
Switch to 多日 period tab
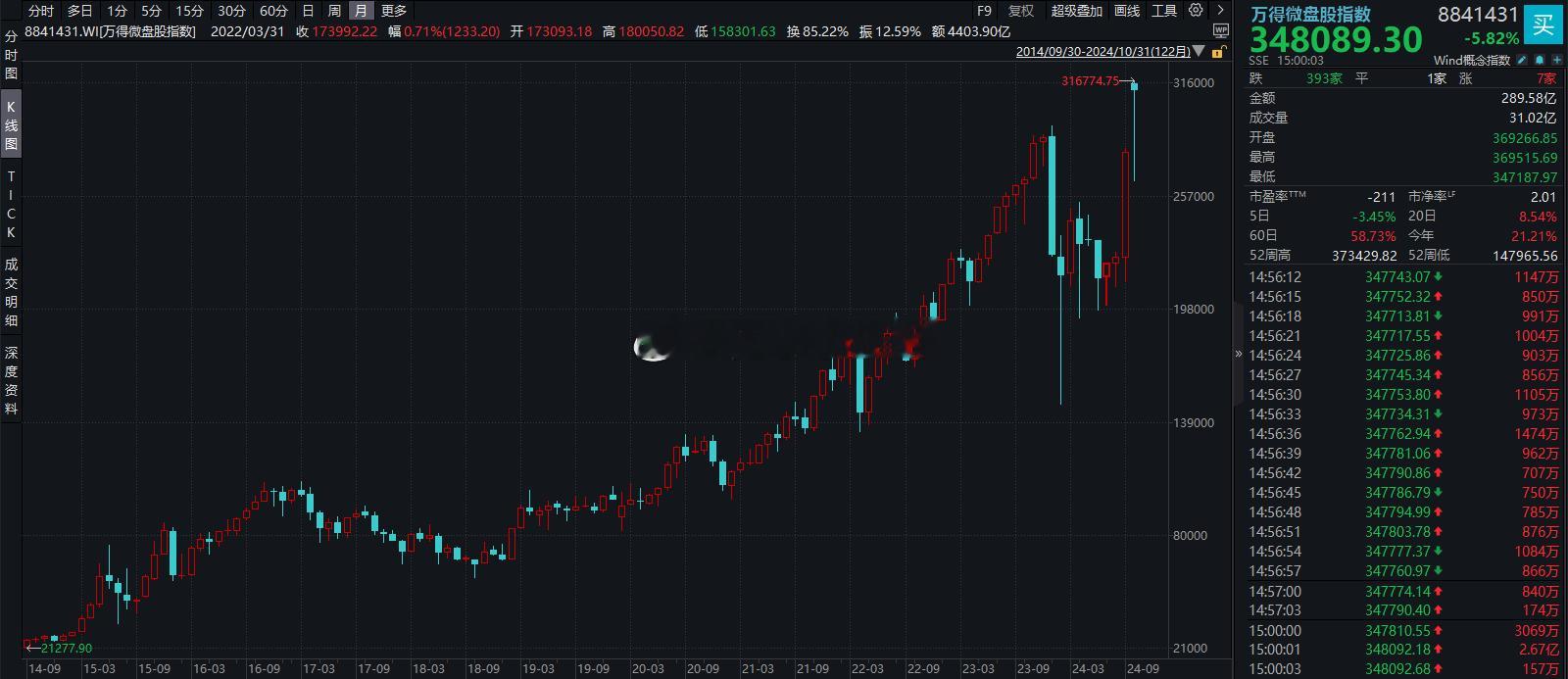[79, 11]
